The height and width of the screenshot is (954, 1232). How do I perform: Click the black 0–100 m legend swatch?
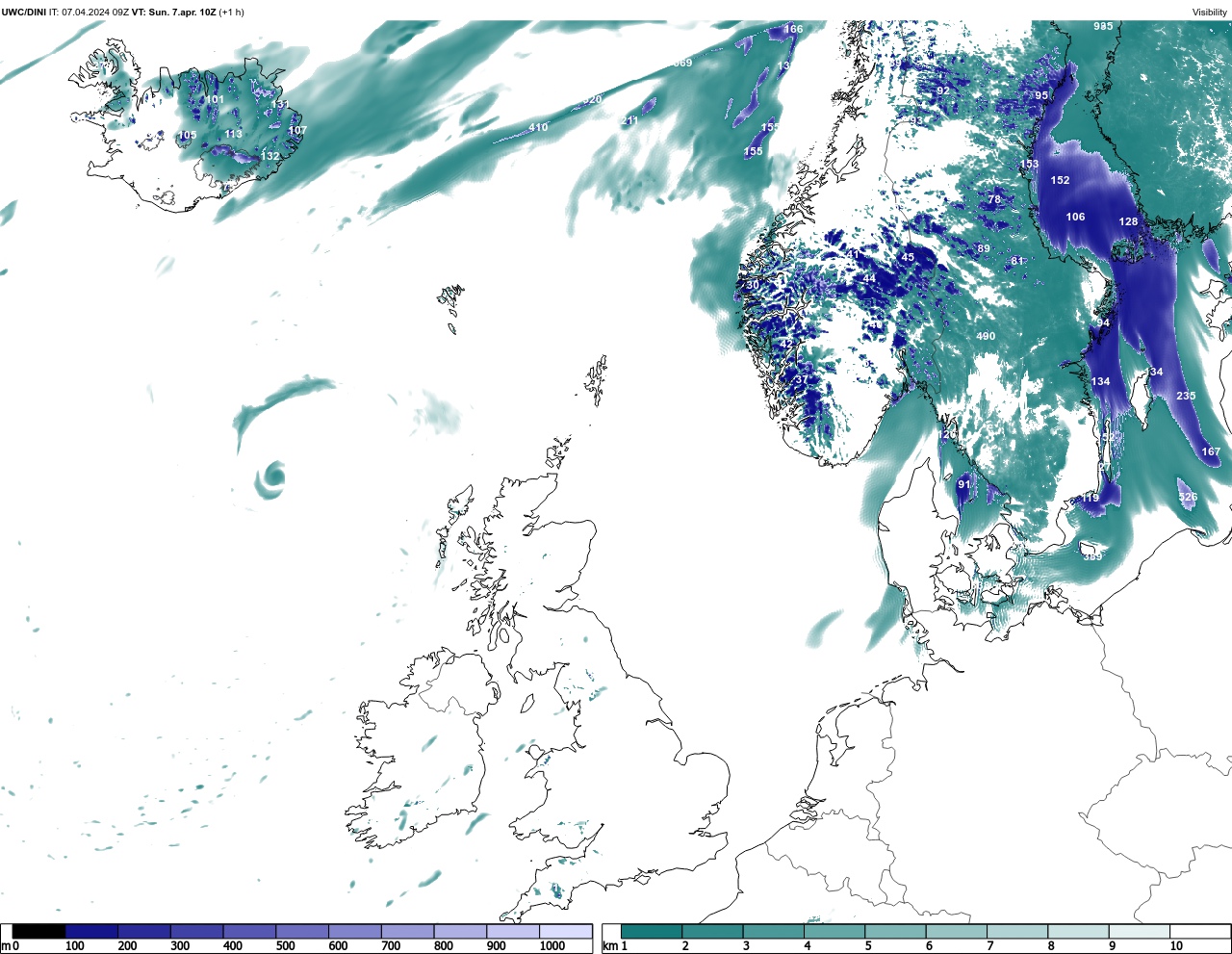(x=39, y=931)
